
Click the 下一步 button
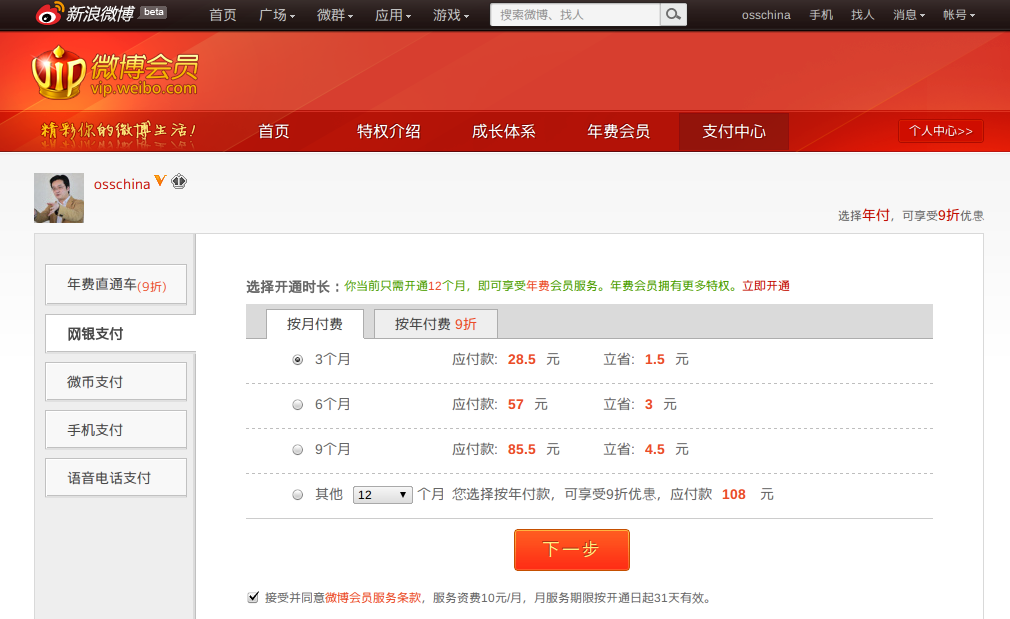[x=571, y=549]
